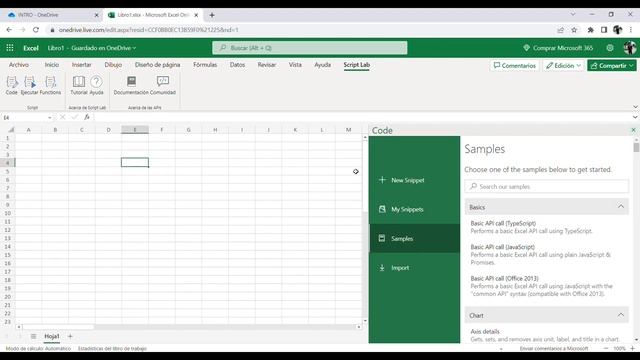Click Estadísticas del libro de trabajo
This screenshot has height=360, width=640.
112,348
